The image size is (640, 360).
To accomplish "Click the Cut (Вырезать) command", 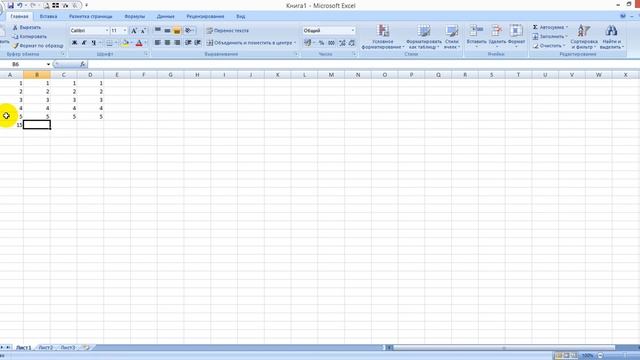I will coord(27,27).
